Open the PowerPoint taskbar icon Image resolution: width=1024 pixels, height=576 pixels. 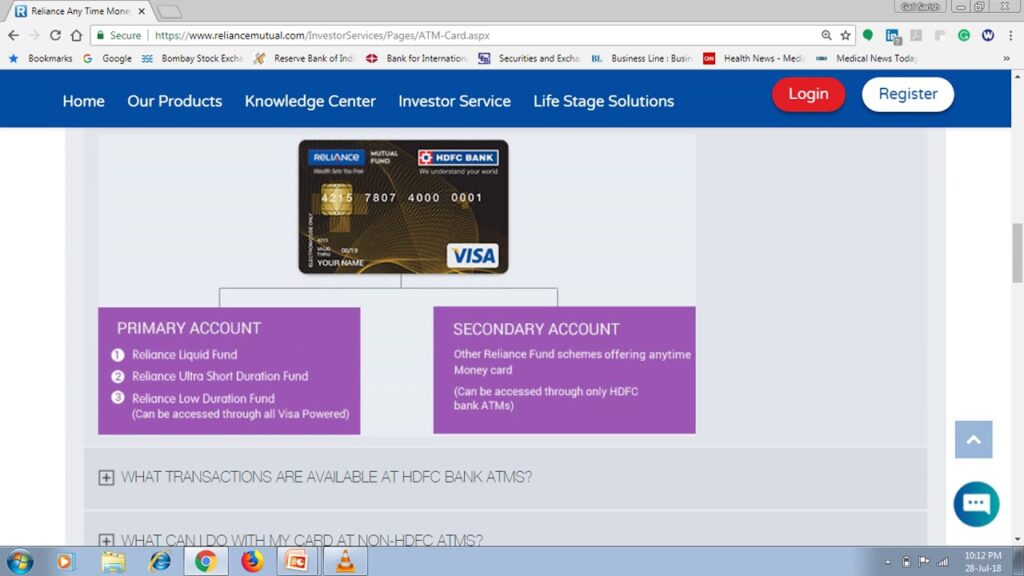297,562
